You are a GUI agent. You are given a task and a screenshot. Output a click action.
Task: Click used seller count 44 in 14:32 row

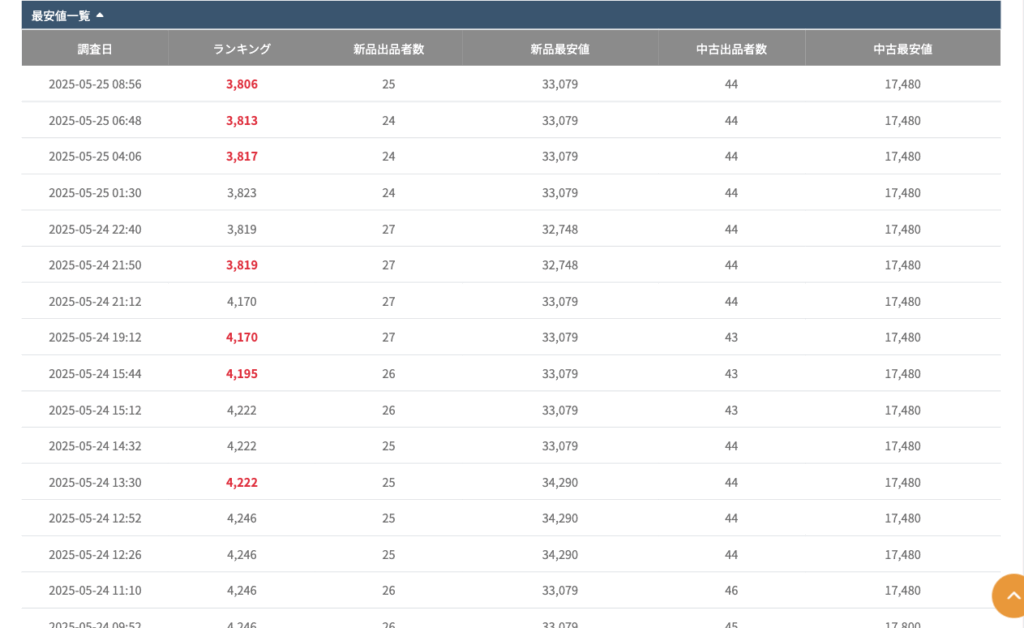tap(731, 447)
